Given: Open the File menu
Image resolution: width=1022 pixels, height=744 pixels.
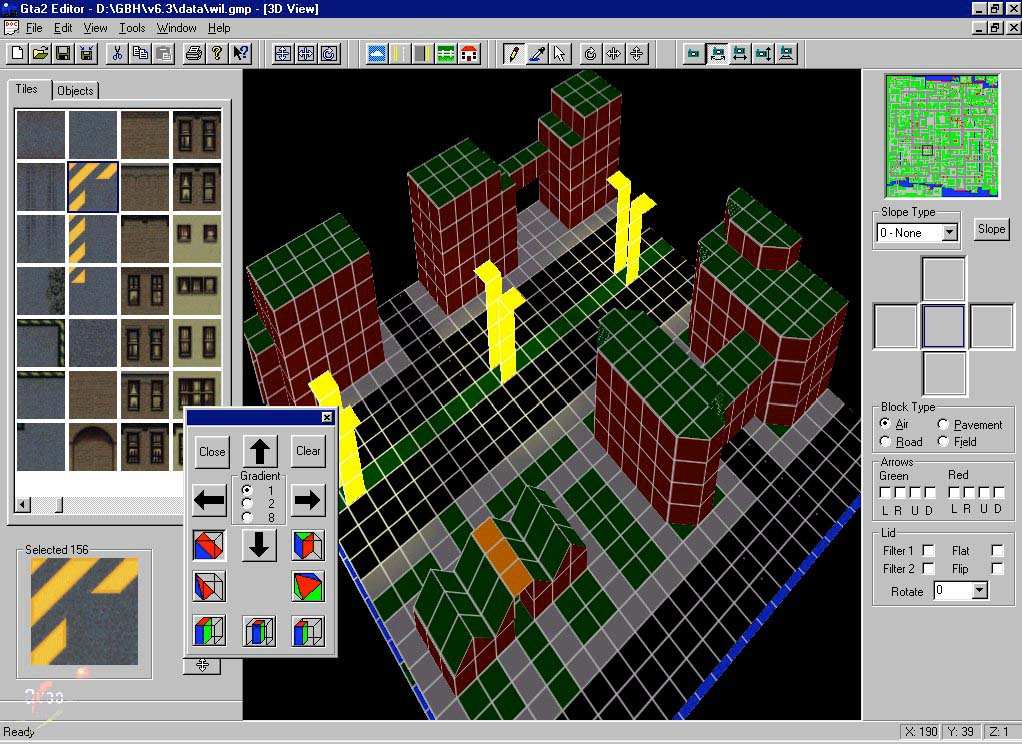Looking at the screenshot, I should coord(34,28).
